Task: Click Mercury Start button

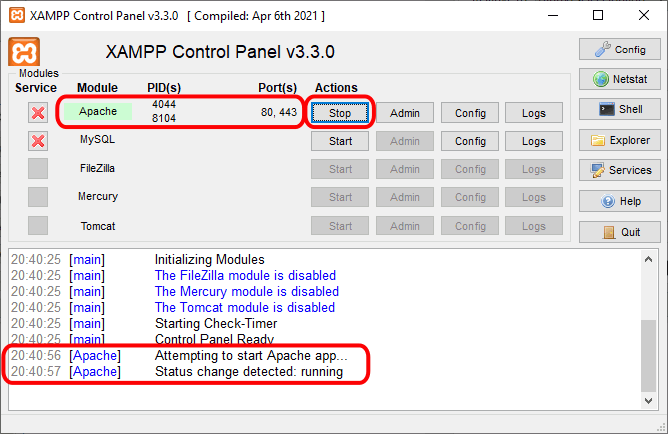Action: point(340,197)
